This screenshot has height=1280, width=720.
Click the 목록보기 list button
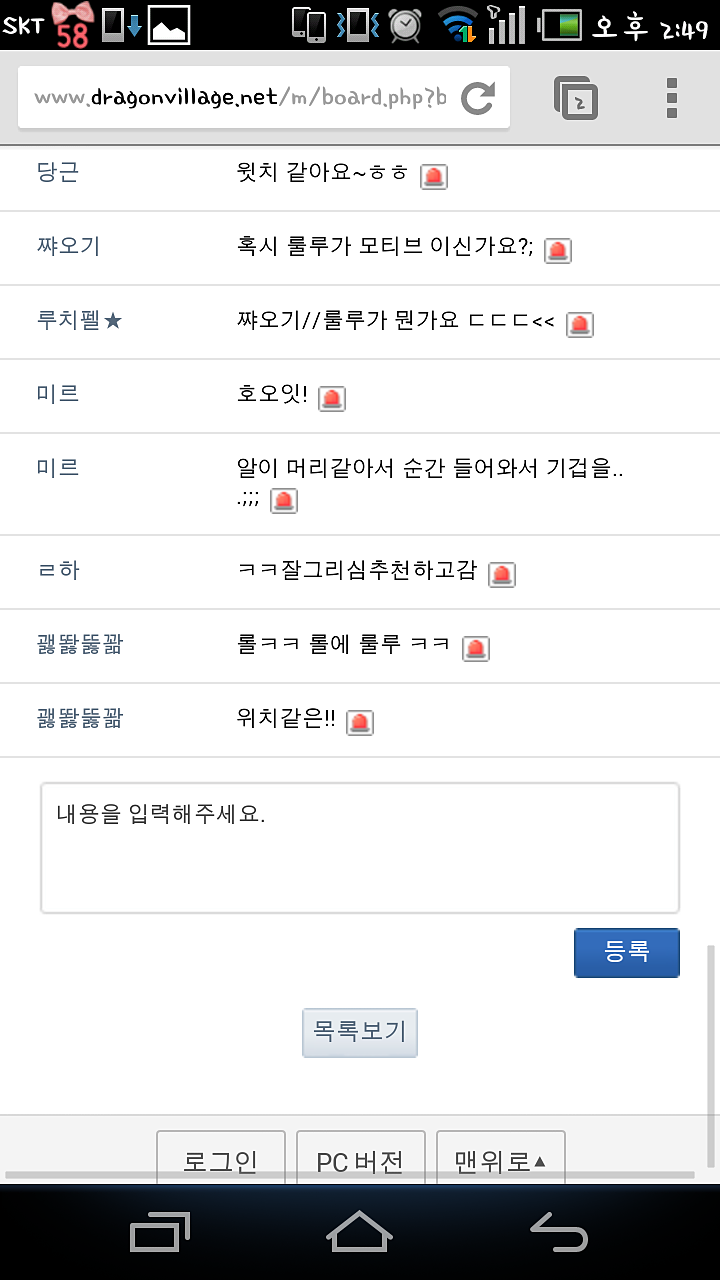click(360, 1032)
